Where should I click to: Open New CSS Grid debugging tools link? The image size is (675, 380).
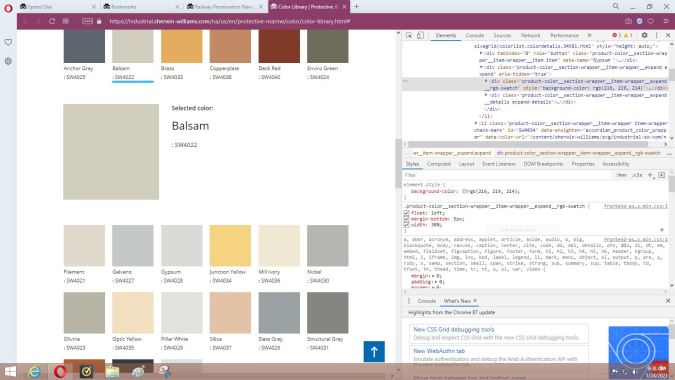tap(454, 329)
